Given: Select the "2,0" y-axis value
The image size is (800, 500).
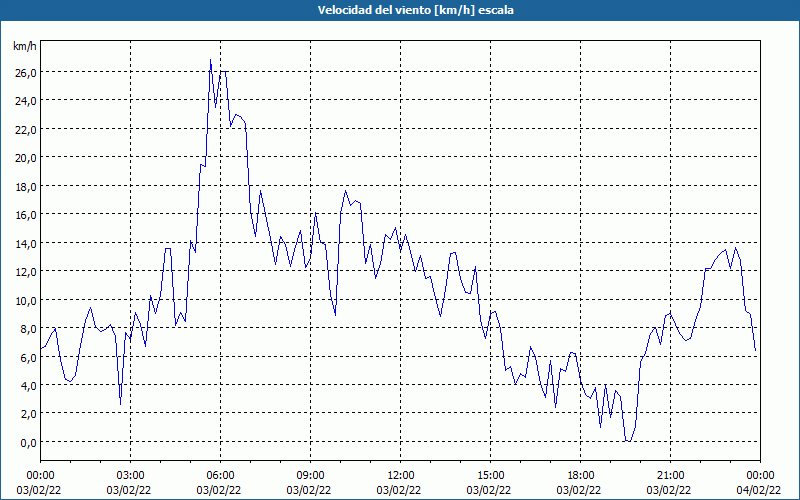Looking at the screenshot, I should [x=30, y=414].
